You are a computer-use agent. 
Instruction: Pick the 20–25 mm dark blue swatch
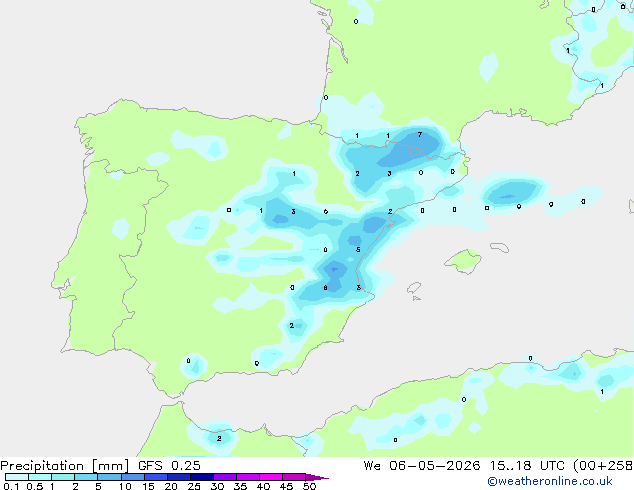(178, 477)
